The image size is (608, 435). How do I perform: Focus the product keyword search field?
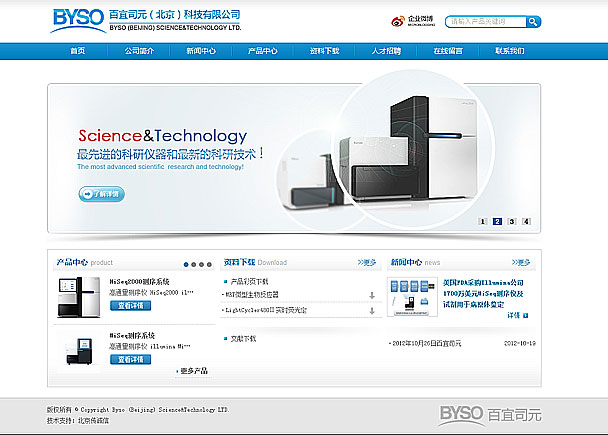(x=485, y=21)
